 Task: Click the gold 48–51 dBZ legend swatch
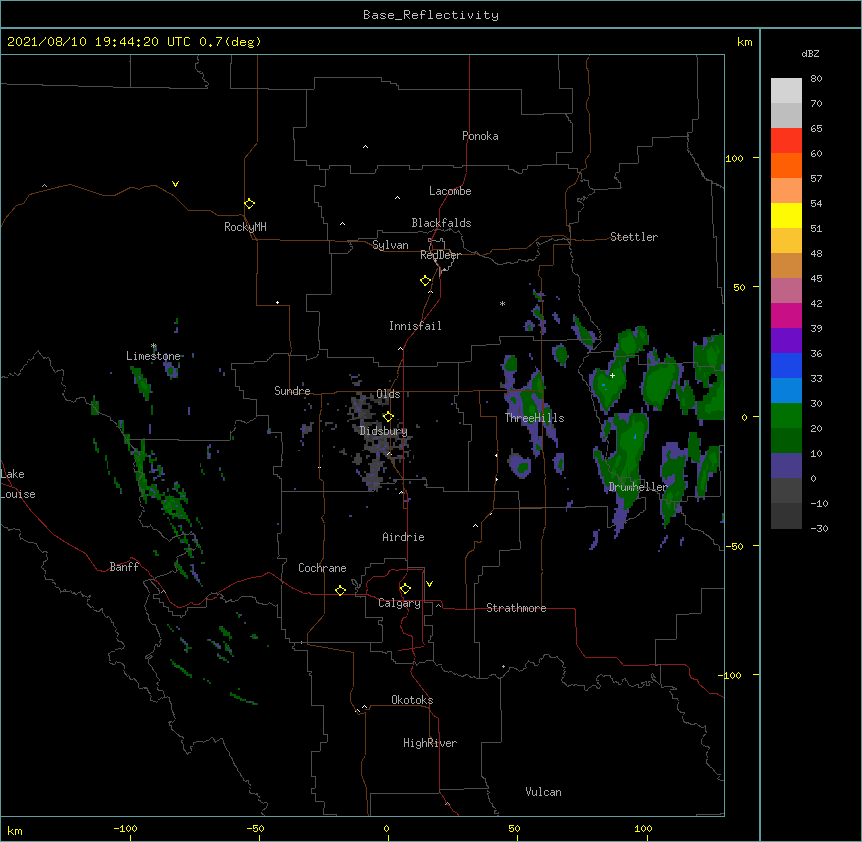[x=786, y=240]
